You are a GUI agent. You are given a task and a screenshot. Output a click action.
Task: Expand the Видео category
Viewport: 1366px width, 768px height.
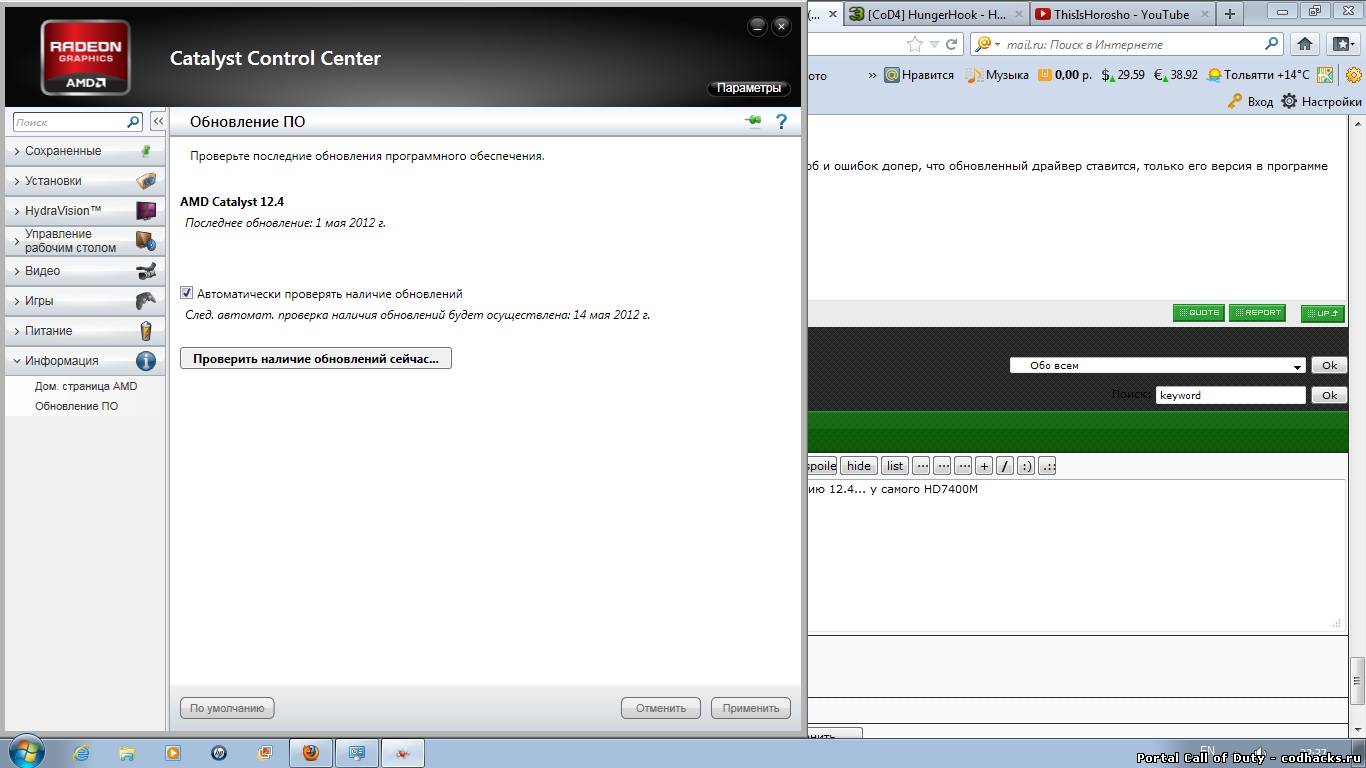tap(42, 271)
